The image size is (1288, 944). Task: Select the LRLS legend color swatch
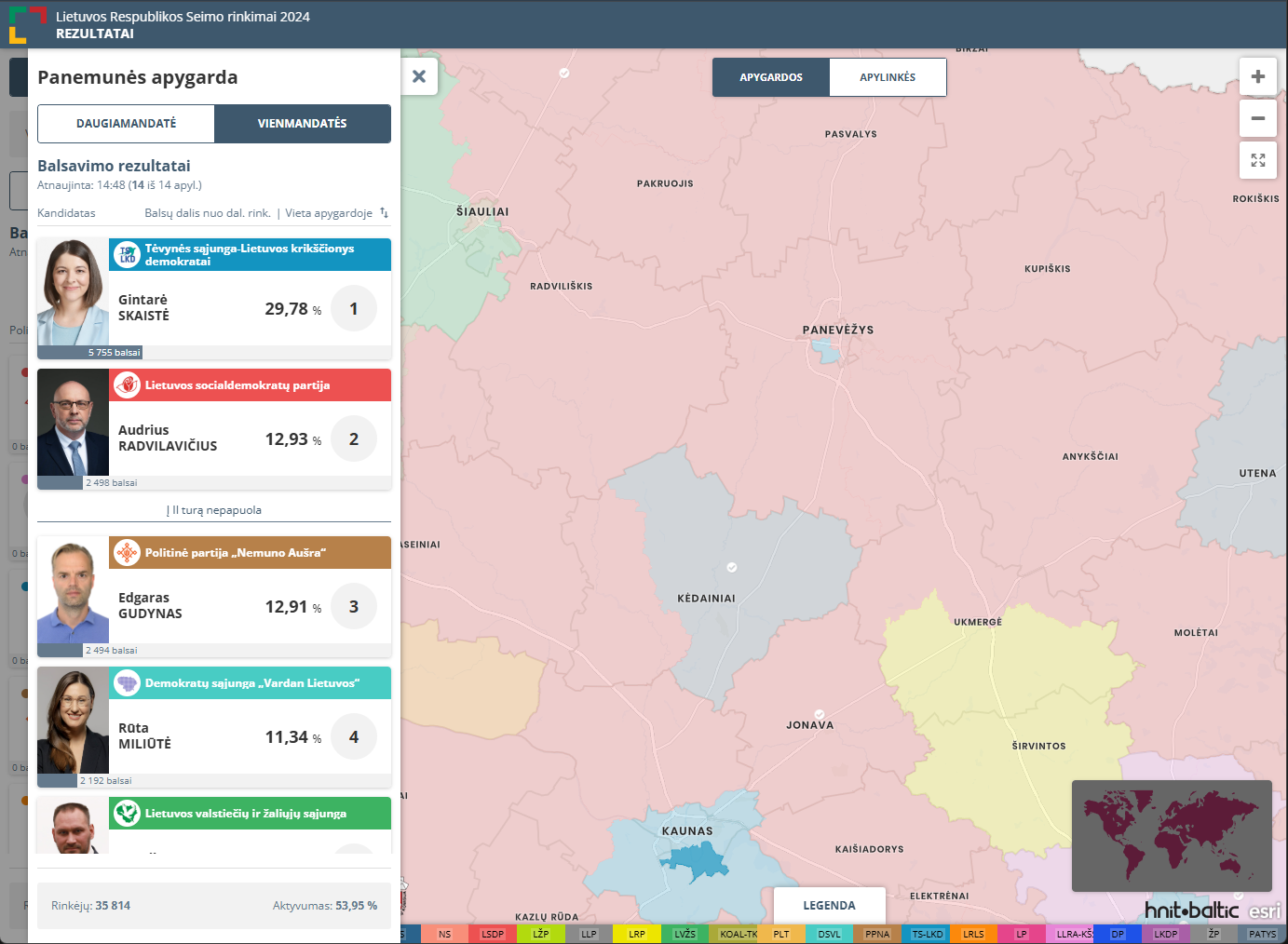tap(973, 934)
